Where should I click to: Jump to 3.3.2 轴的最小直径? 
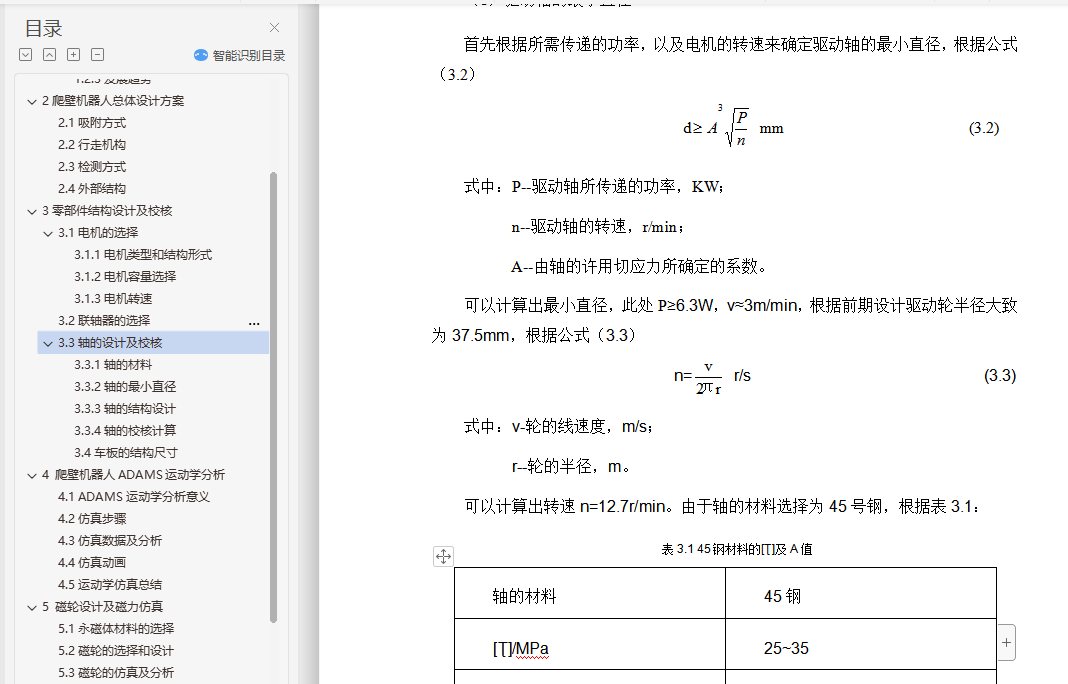coord(125,386)
